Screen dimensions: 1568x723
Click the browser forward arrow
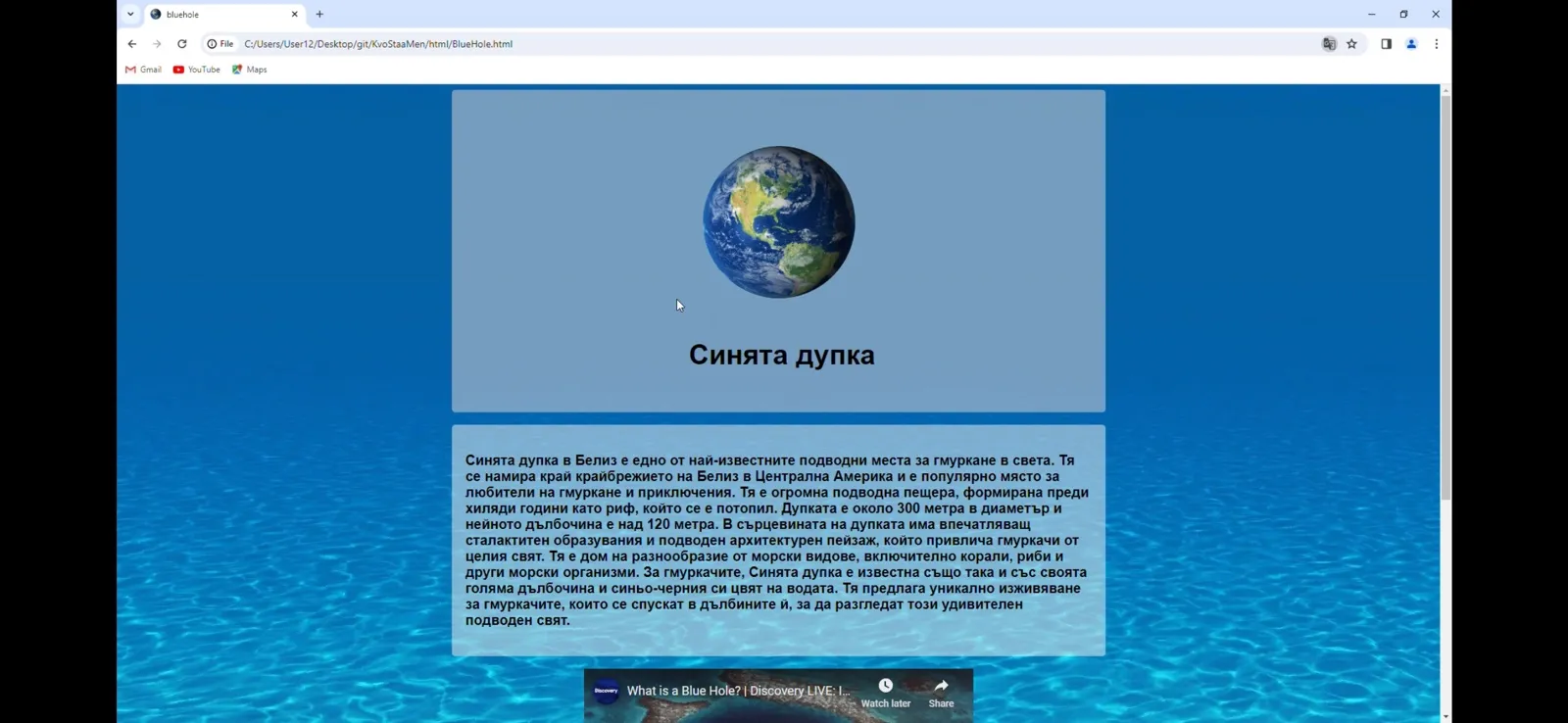tap(157, 44)
